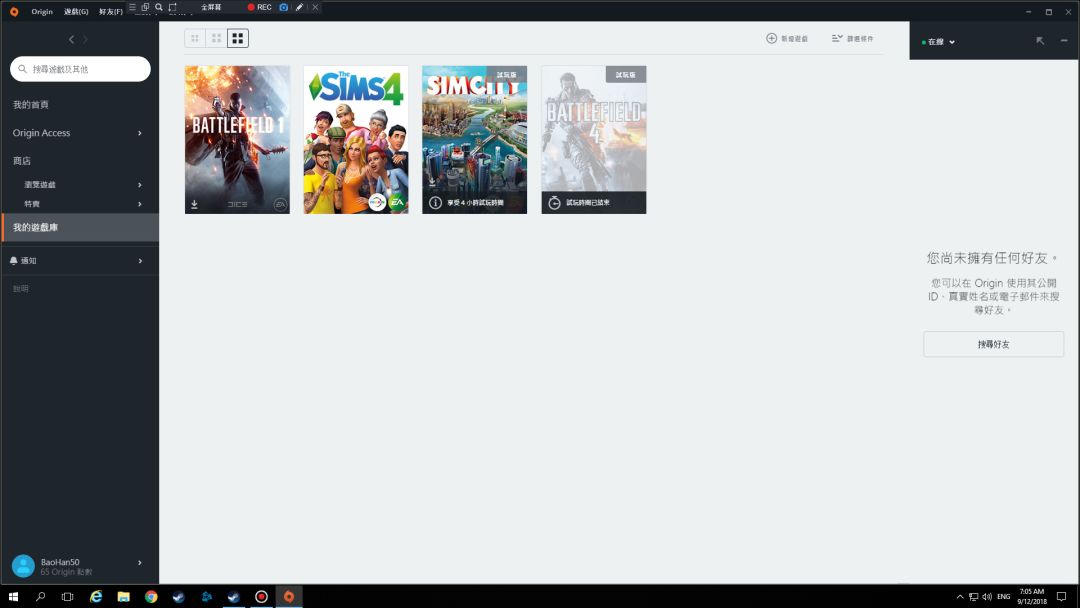The height and width of the screenshot is (608, 1080).
Task: Click the timer icon on Battlefield 4 tile
Action: 554,202
